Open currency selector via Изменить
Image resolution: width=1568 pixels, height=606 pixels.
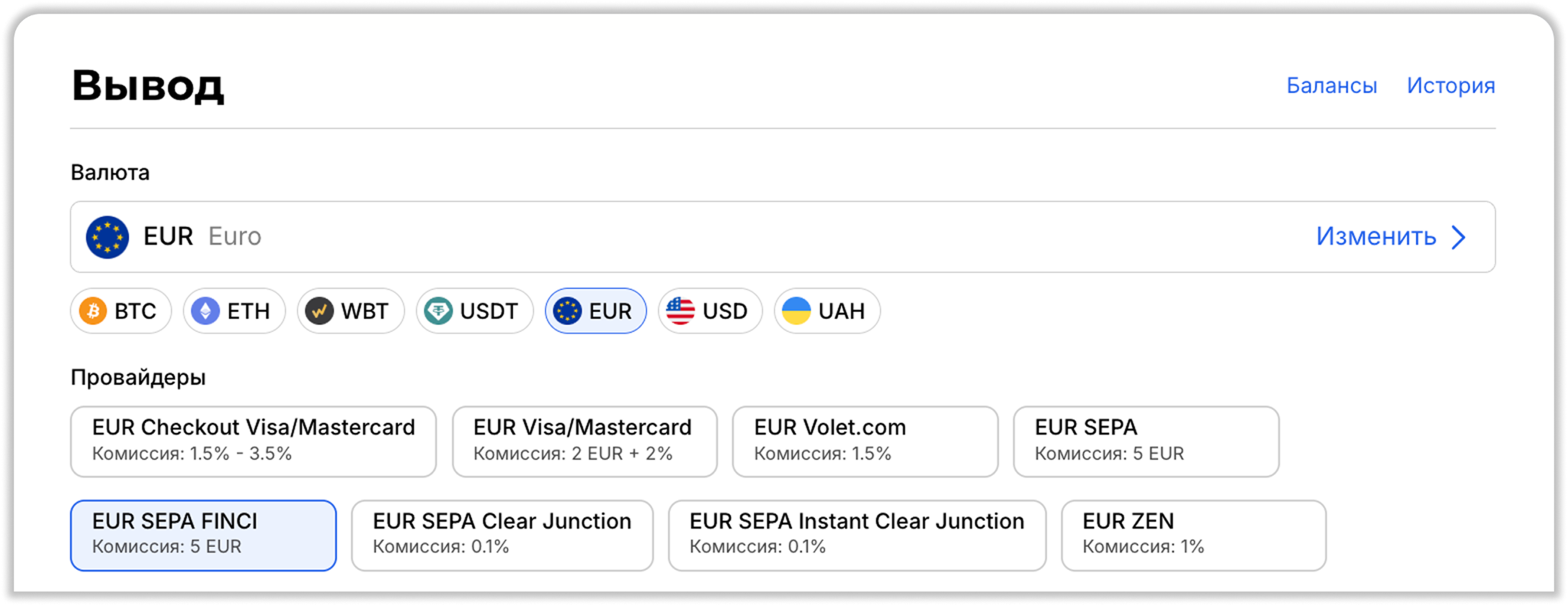pos(1376,236)
